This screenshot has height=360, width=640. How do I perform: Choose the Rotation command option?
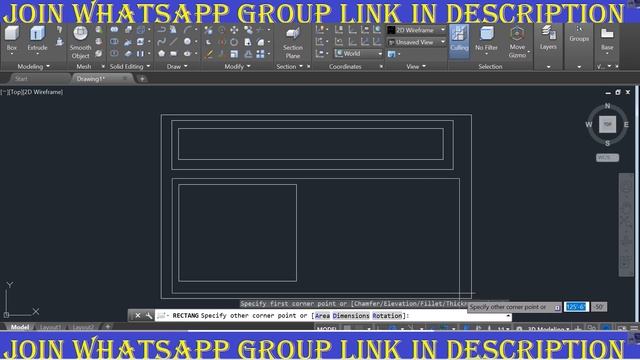tap(387, 316)
